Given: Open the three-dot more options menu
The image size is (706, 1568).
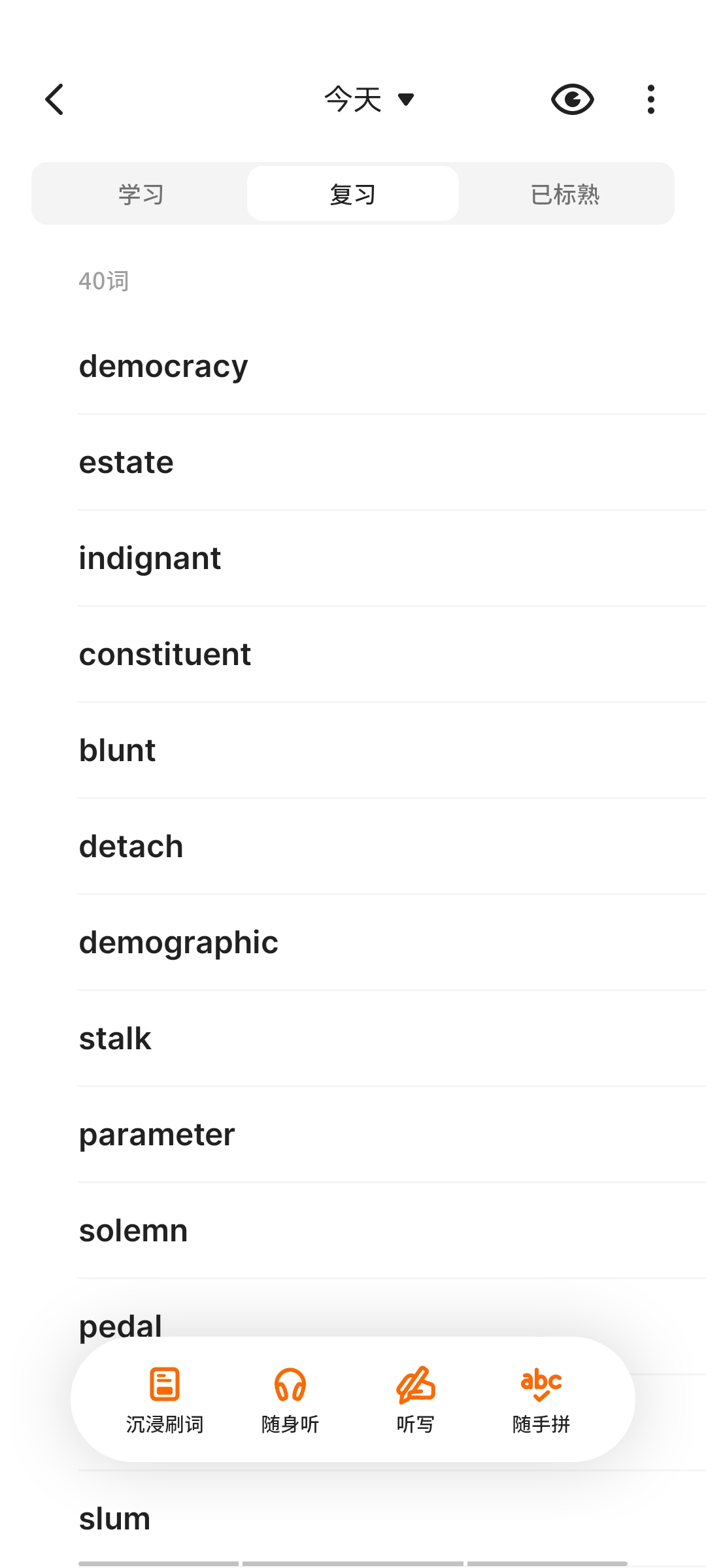Looking at the screenshot, I should [x=650, y=99].
